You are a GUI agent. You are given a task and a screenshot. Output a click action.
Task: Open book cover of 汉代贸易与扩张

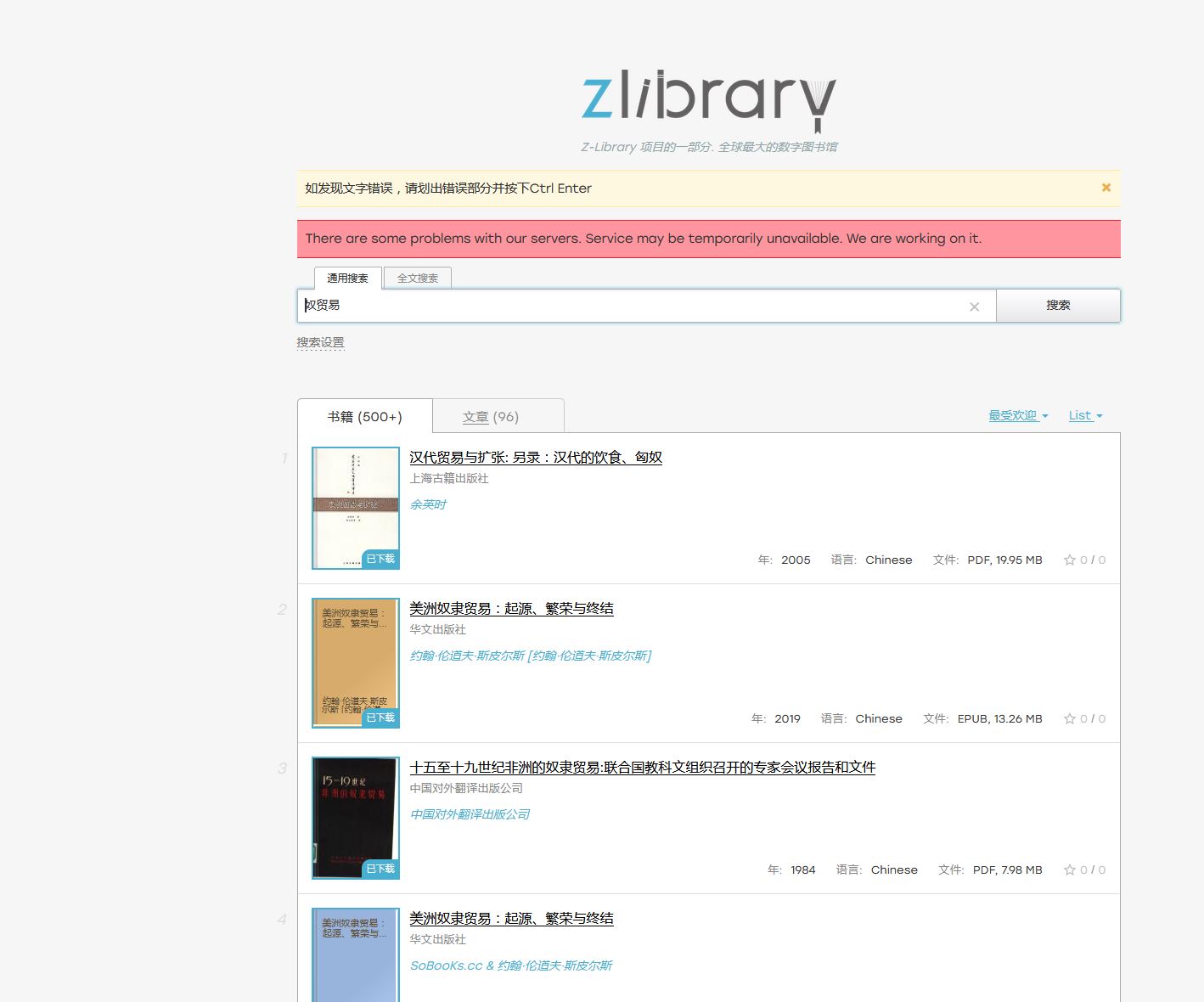pyautogui.click(x=356, y=508)
